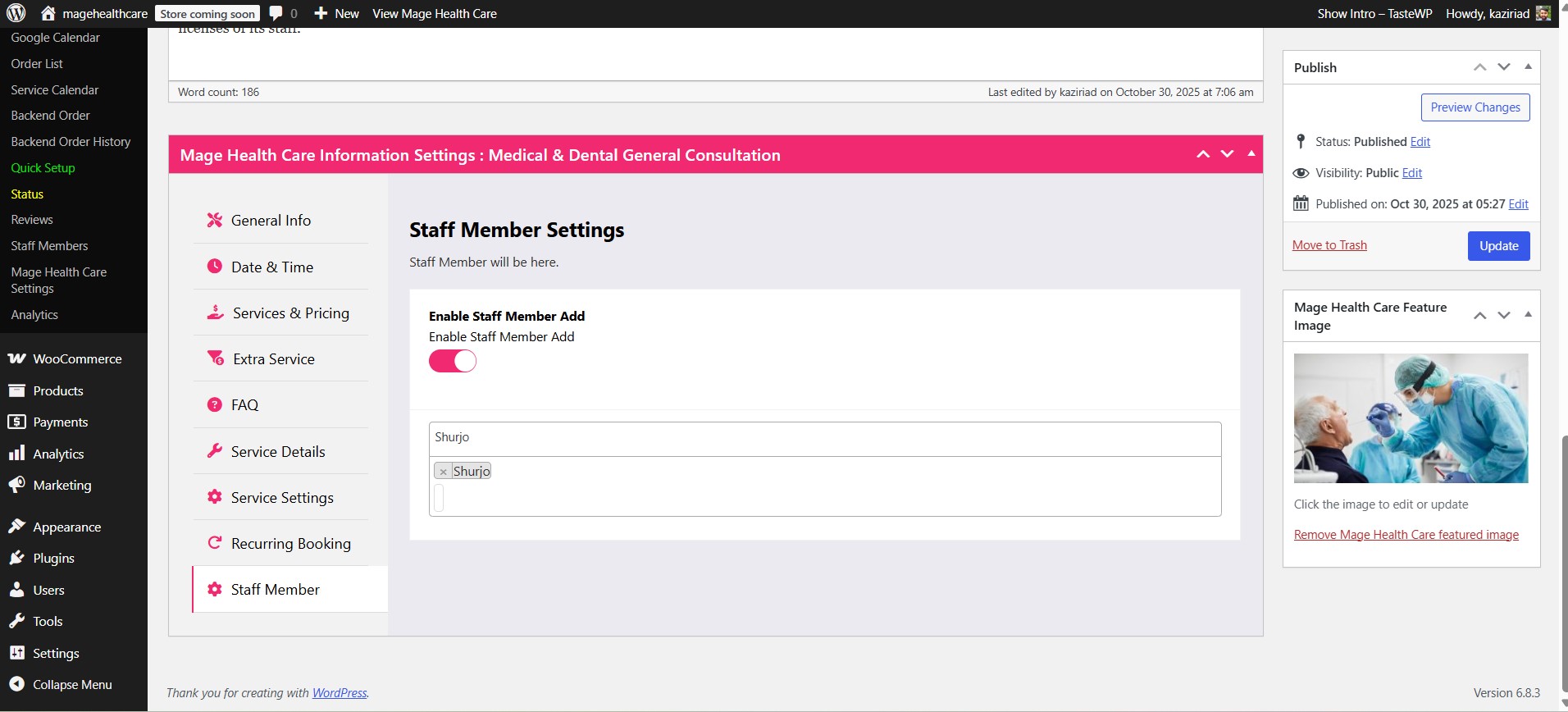Image resolution: width=1568 pixels, height=712 pixels.
Task: Click the WordPress logo icon
Action: (x=16, y=13)
